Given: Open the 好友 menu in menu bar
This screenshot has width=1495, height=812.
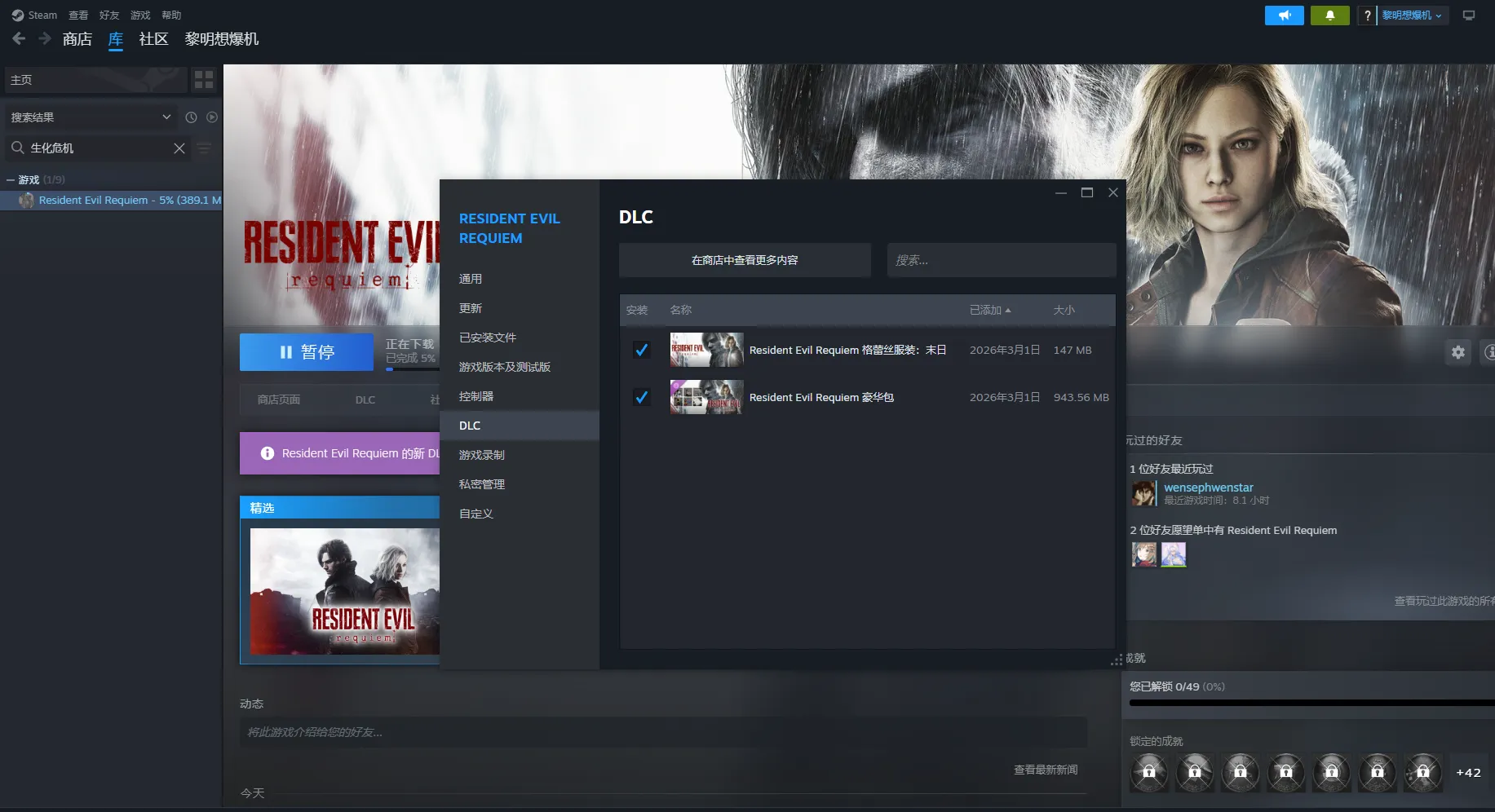Looking at the screenshot, I should (109, 15).
